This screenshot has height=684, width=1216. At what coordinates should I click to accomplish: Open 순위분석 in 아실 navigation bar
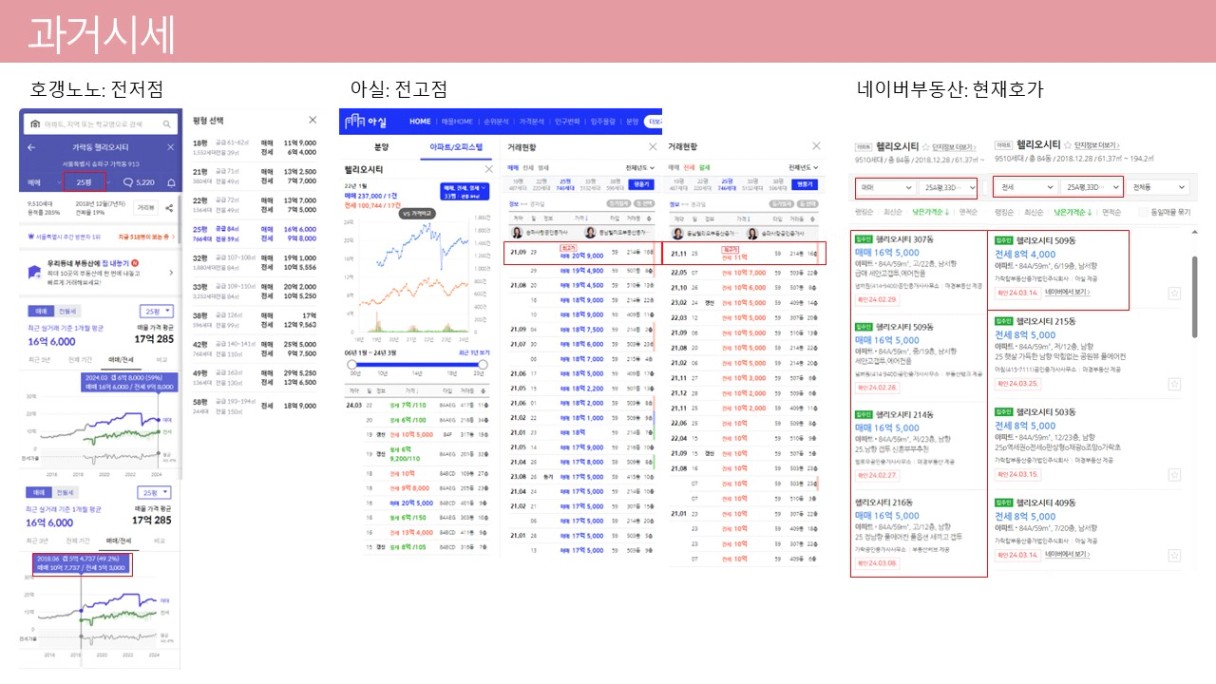(x=495, y=121)
